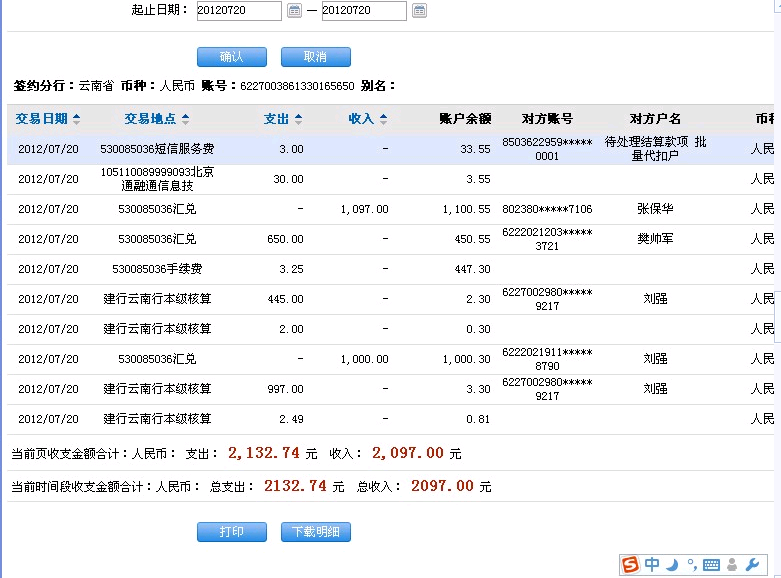Viewport: 781px width, 578px height.
Task: Open Sogou settings wrench icon
Action: tap(753, 566)
